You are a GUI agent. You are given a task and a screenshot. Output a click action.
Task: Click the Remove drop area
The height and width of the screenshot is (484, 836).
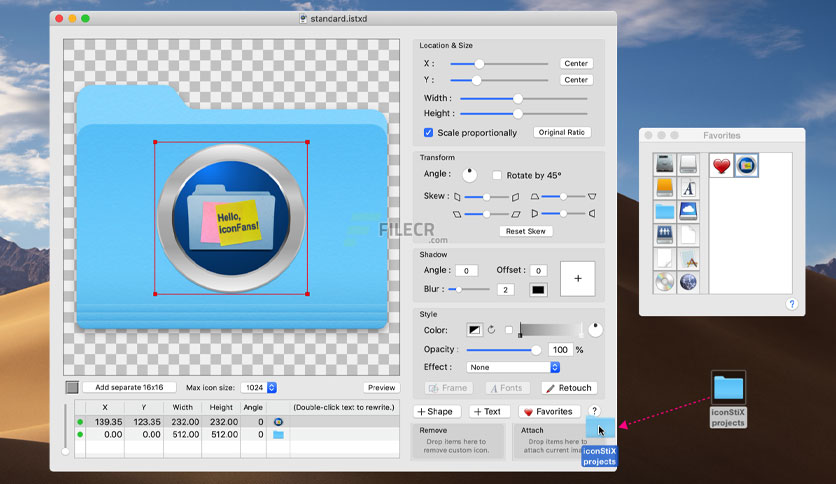click(x=456, y=441)
